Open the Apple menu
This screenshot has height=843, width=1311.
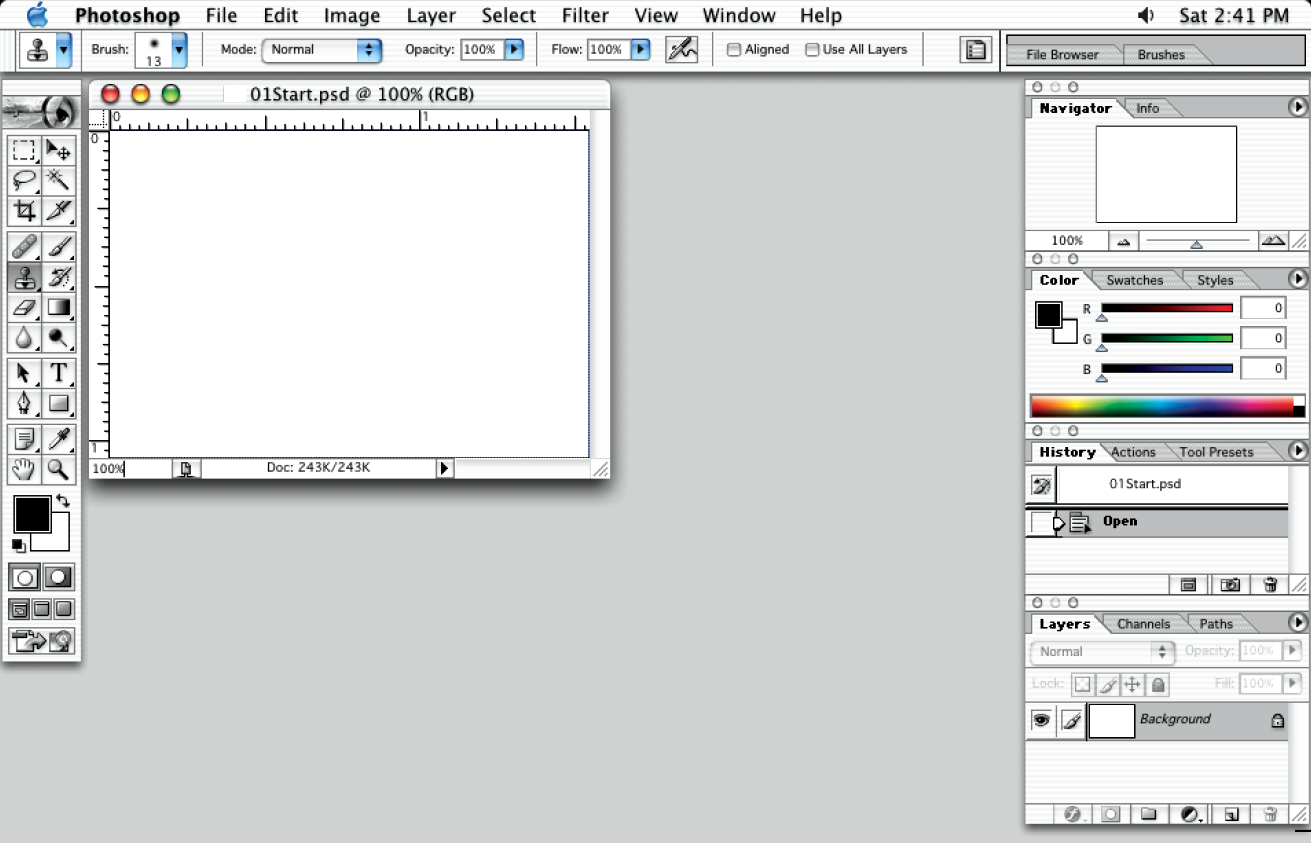tap(37, 15)
